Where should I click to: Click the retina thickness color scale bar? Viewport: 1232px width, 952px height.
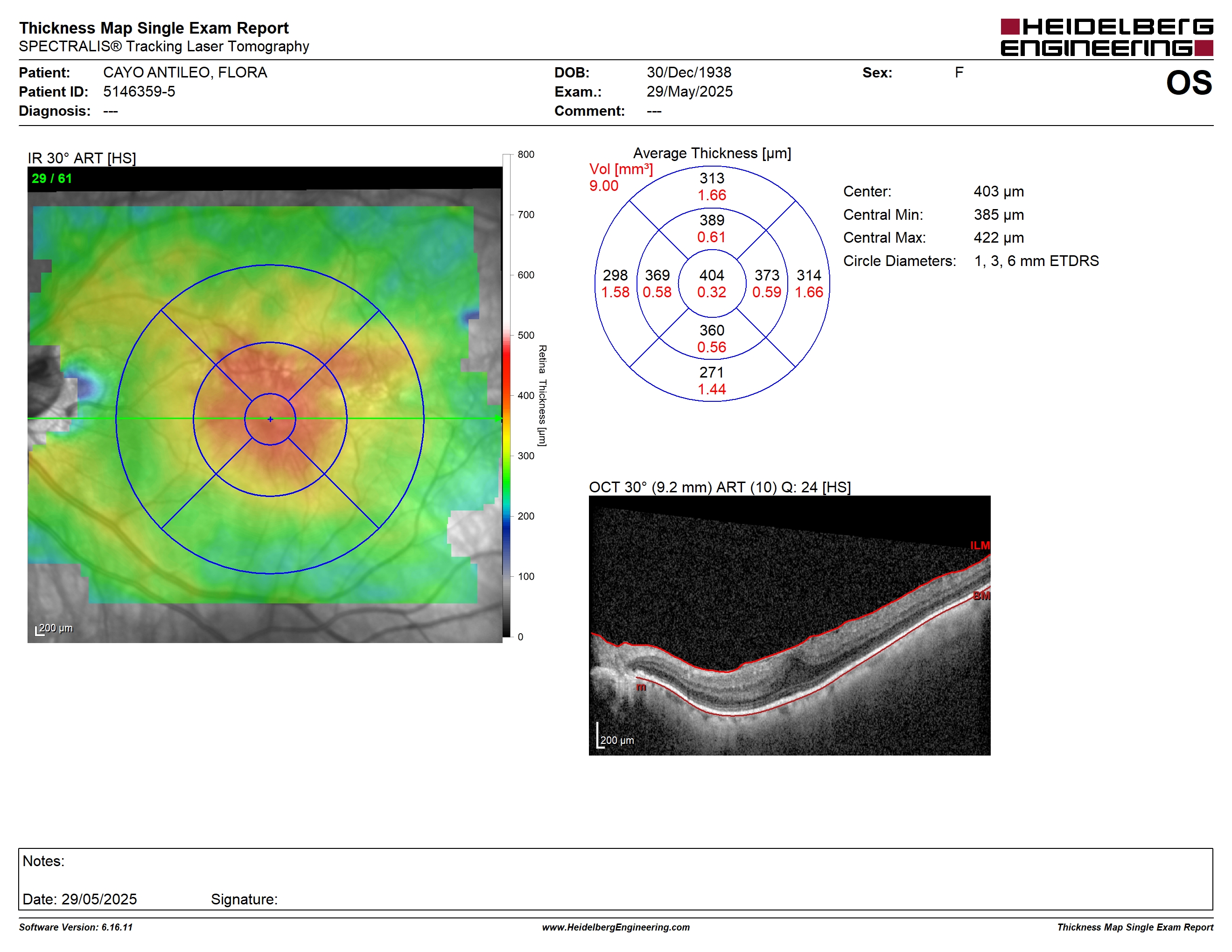pos(506,395)
